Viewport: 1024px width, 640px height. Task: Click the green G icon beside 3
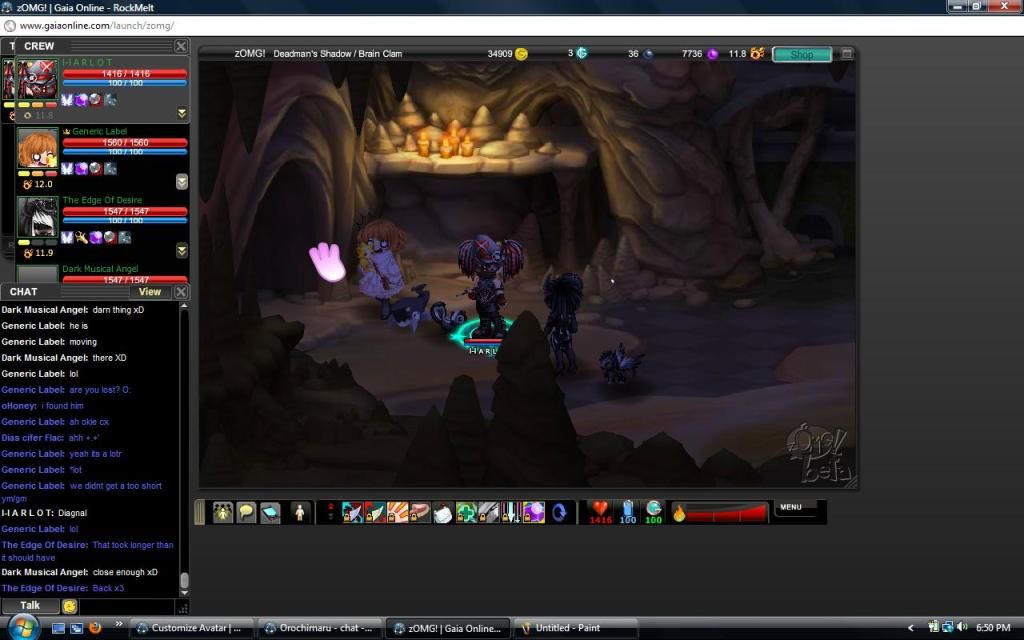point(581,53)
